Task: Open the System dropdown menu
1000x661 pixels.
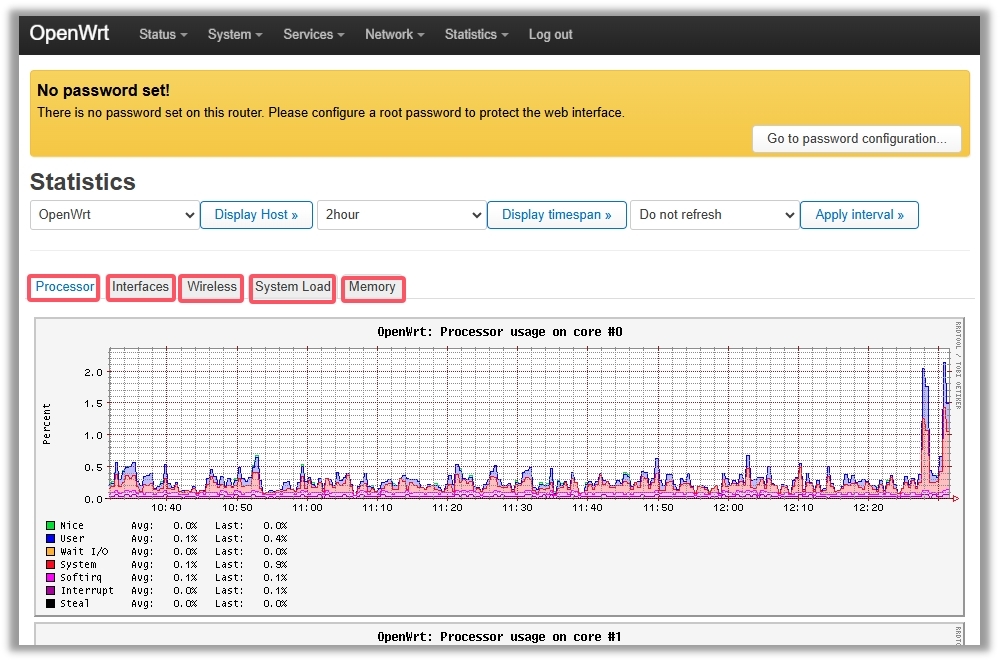Action: pos(235,34)
